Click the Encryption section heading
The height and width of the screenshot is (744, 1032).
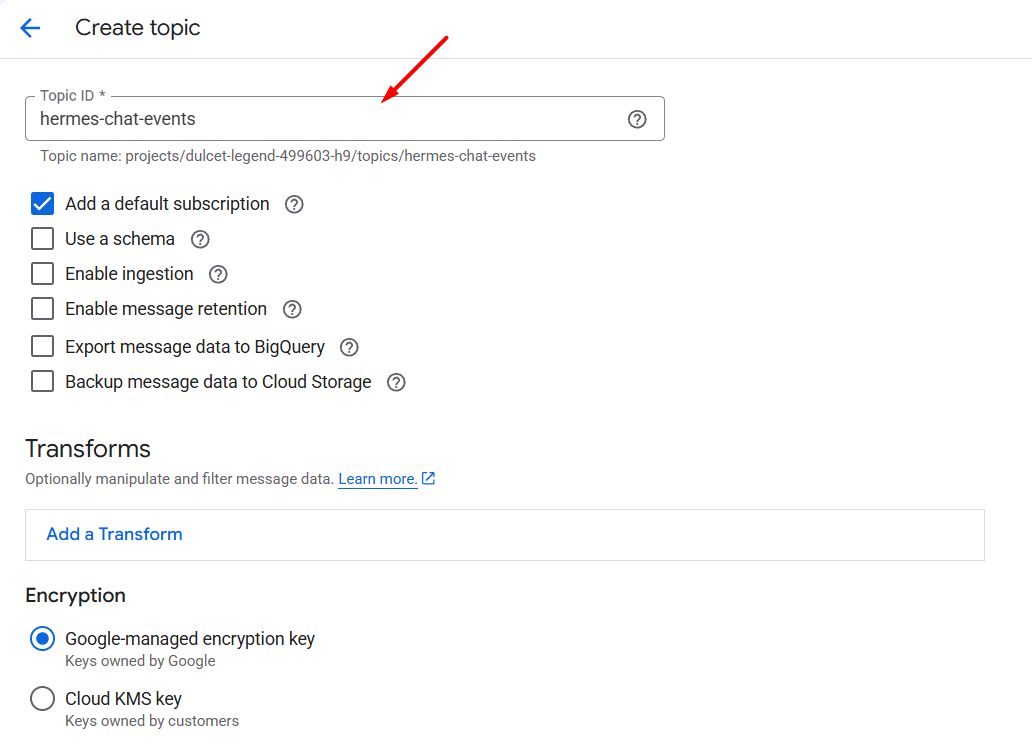click(76, 596)
